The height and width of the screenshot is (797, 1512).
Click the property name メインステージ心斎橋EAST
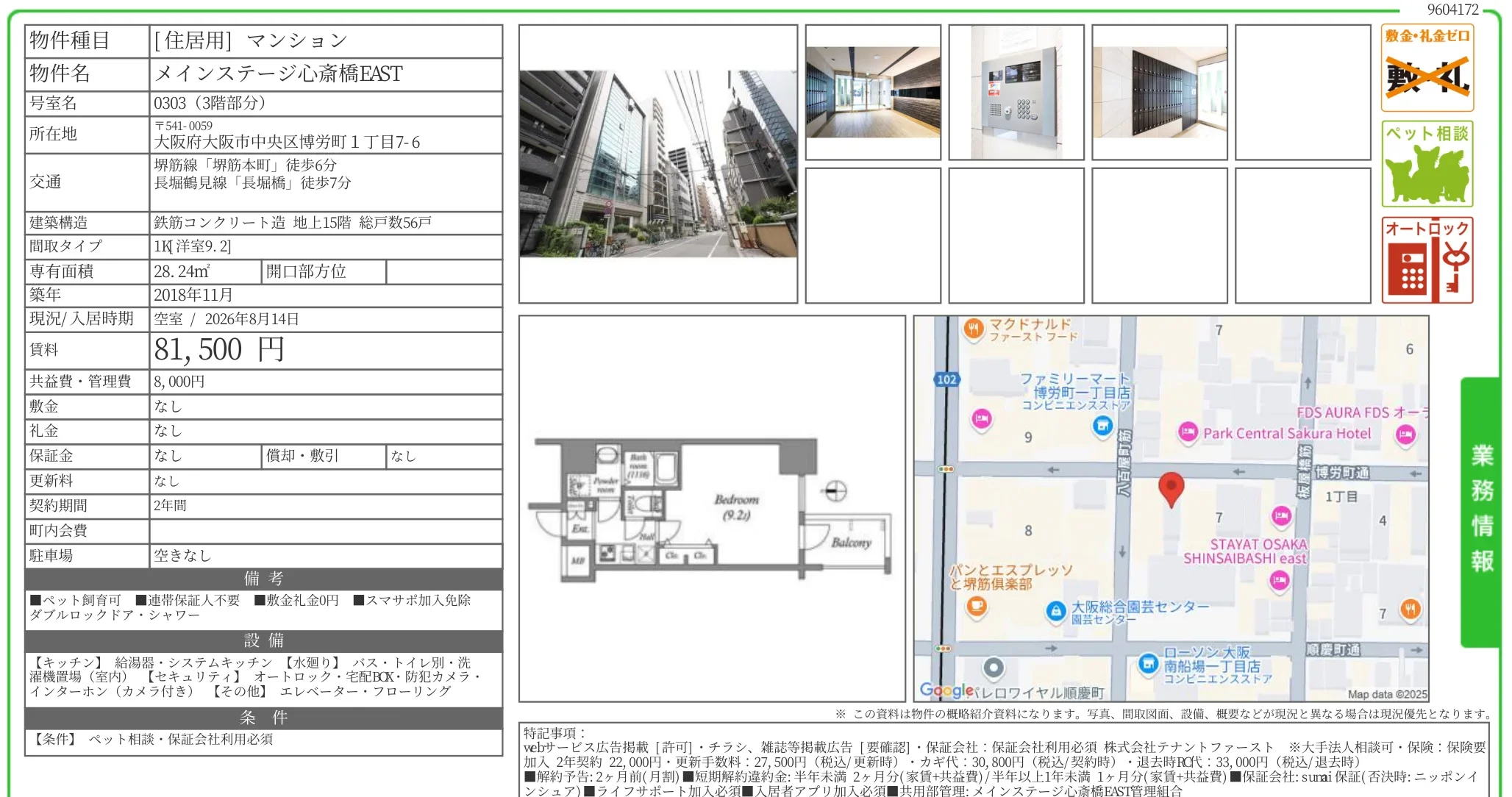tap(278, 74)
